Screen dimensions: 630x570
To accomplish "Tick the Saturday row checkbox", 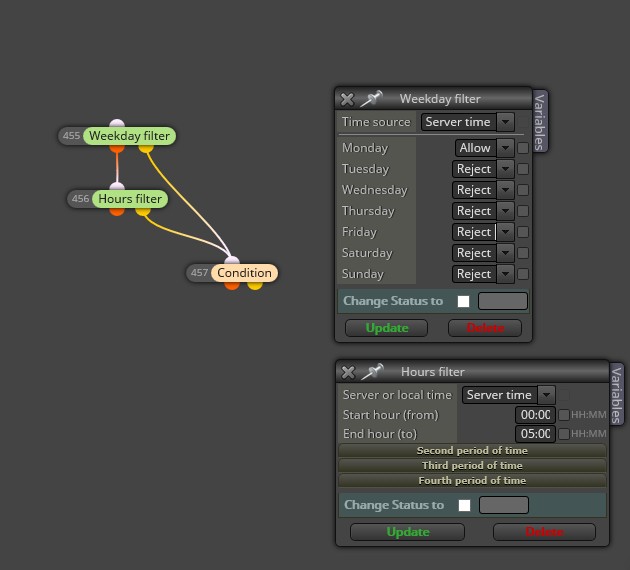I will click(x=523, y=253).
